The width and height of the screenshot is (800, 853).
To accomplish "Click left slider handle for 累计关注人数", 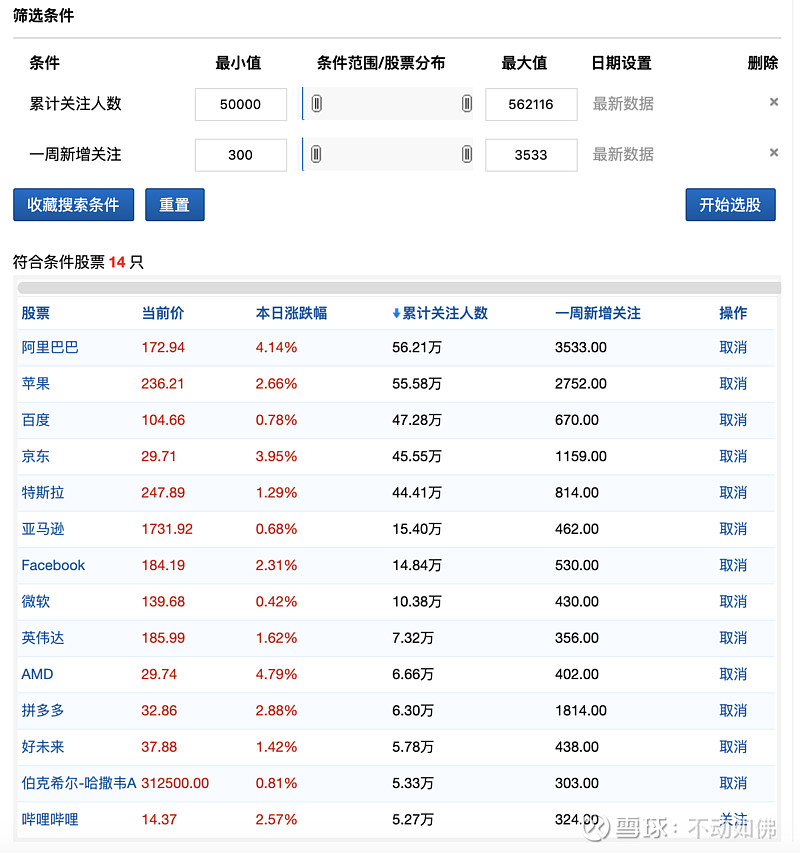I will [317, 103].
